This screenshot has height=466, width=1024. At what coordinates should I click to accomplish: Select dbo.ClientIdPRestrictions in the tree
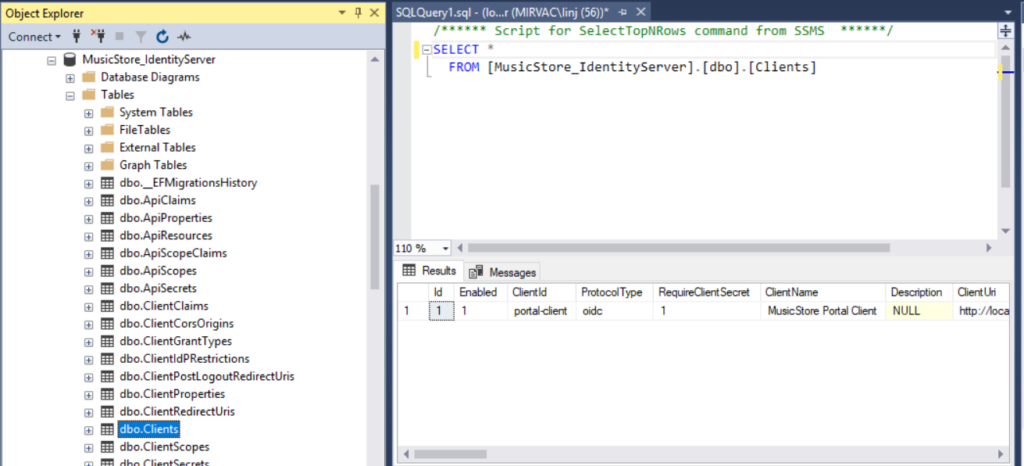coord(184,359)
